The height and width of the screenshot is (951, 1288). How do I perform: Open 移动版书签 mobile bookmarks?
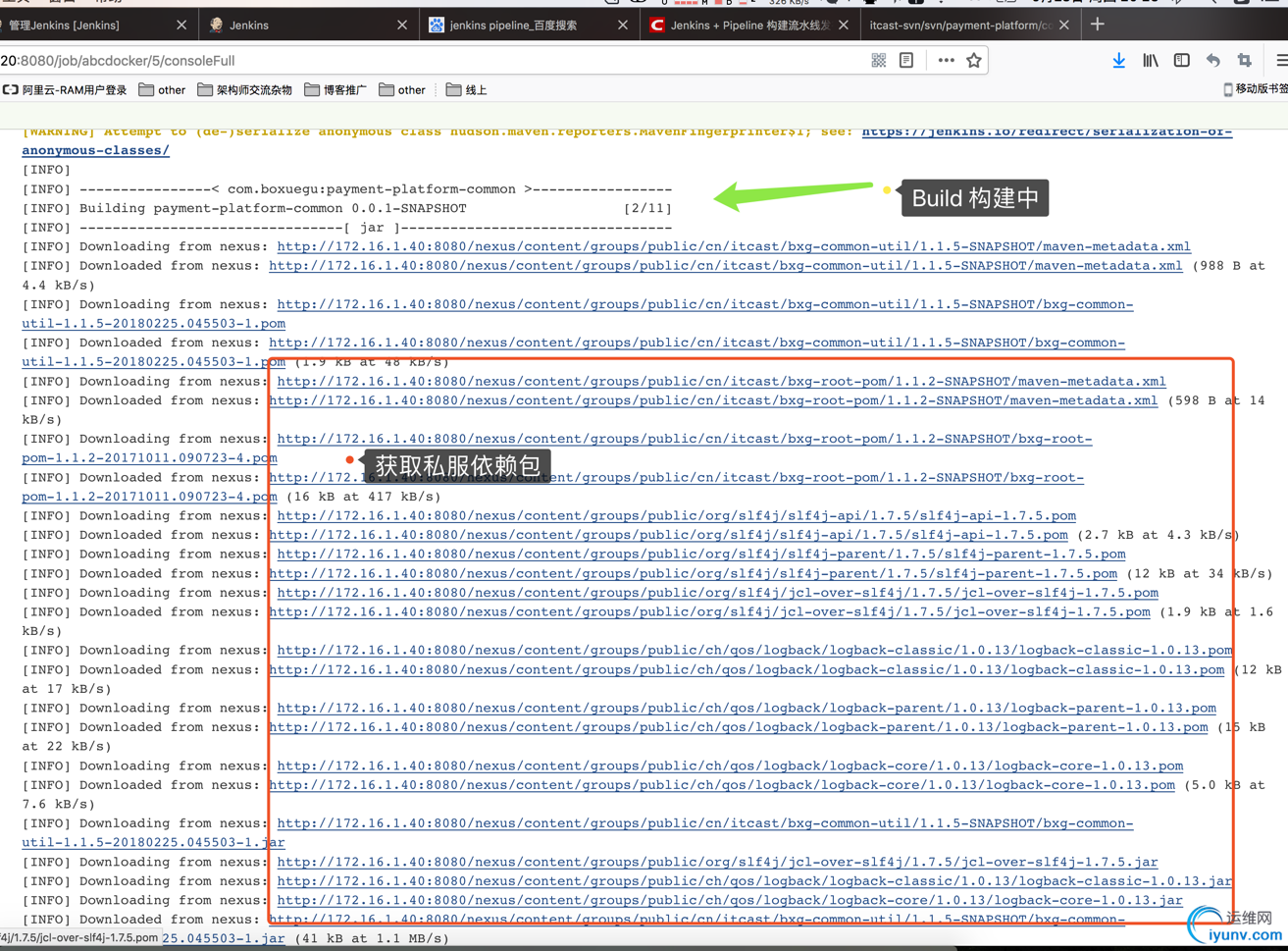click(x=1256, y=89)
